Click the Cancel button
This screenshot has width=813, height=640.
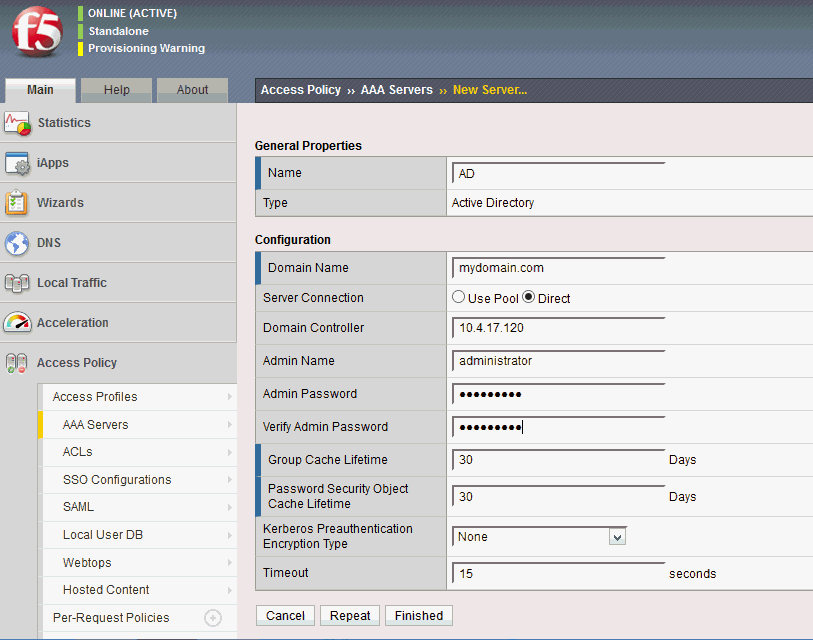click(x=285, y=616)
